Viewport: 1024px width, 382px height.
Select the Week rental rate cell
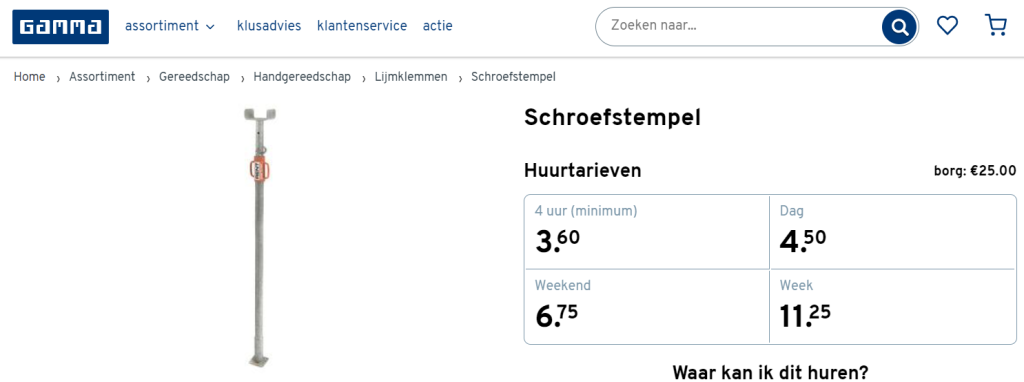[x=893, y=306]
